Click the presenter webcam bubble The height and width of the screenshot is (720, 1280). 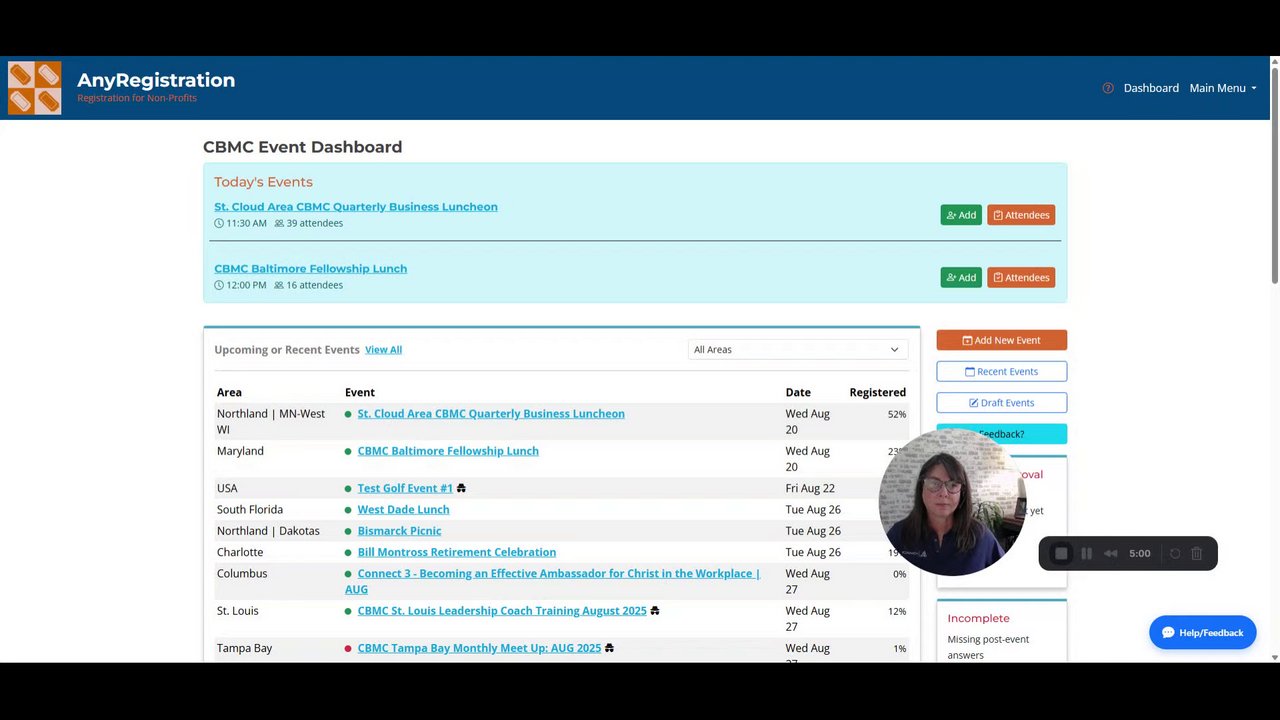click(x=951, y=503)
